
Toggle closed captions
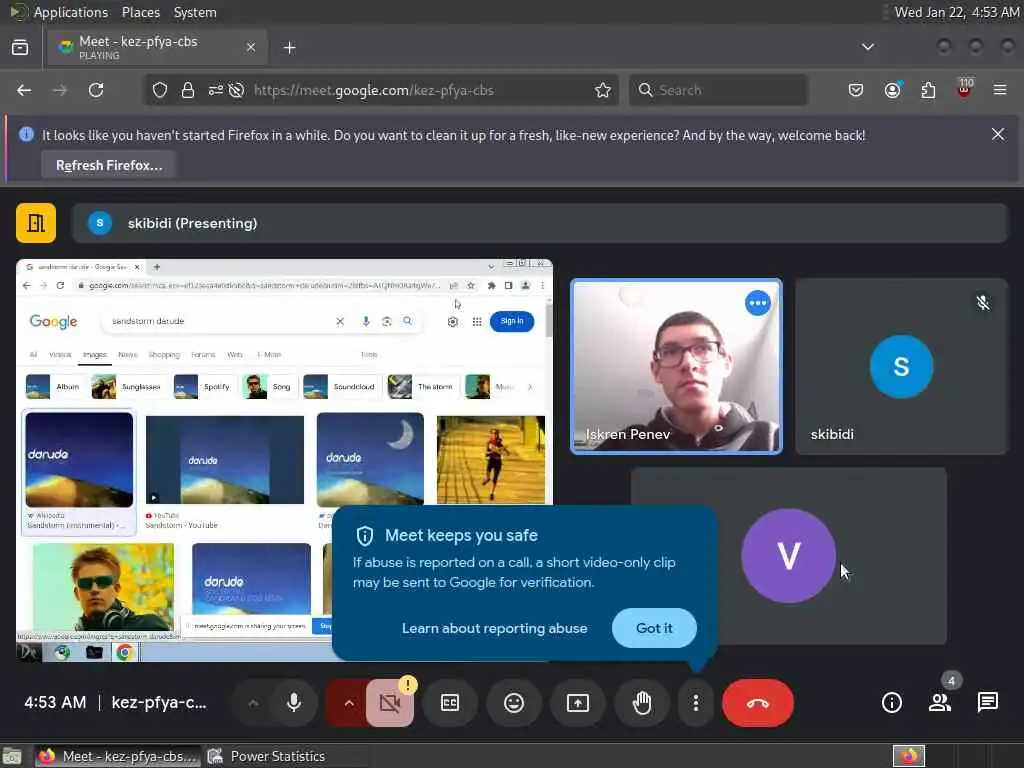[x=450, y=703]
